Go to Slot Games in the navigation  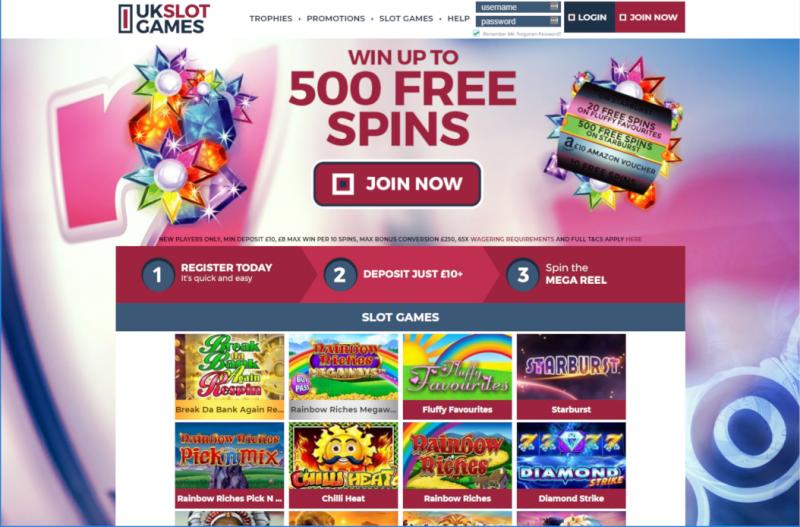click(406, 18)
